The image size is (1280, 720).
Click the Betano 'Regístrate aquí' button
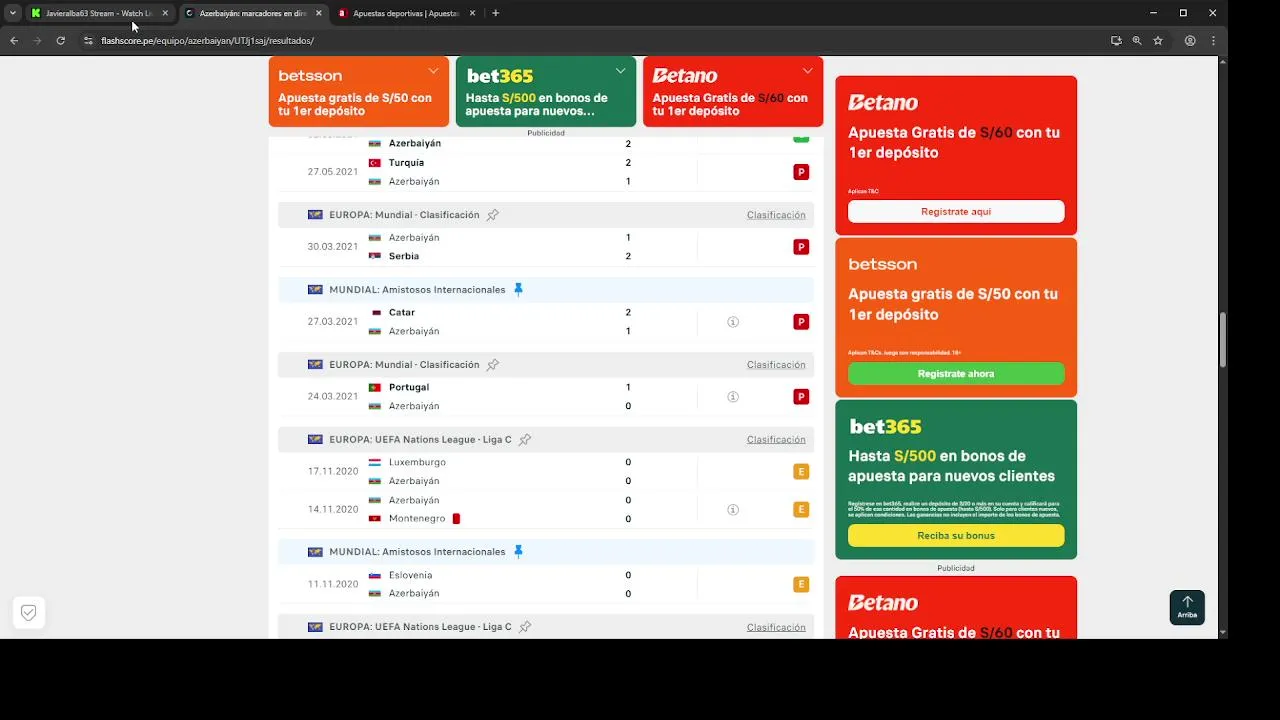[x=956, y=212]
